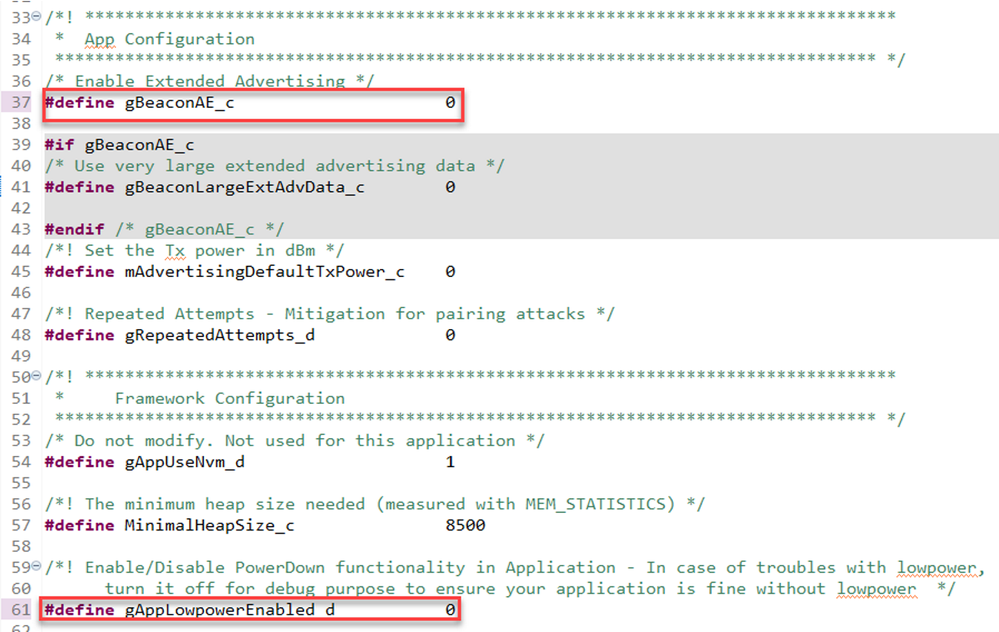
Task: Click the value 0 of mAdvertisingDefaultTxPower_c
Action: (x=450, y=272)
